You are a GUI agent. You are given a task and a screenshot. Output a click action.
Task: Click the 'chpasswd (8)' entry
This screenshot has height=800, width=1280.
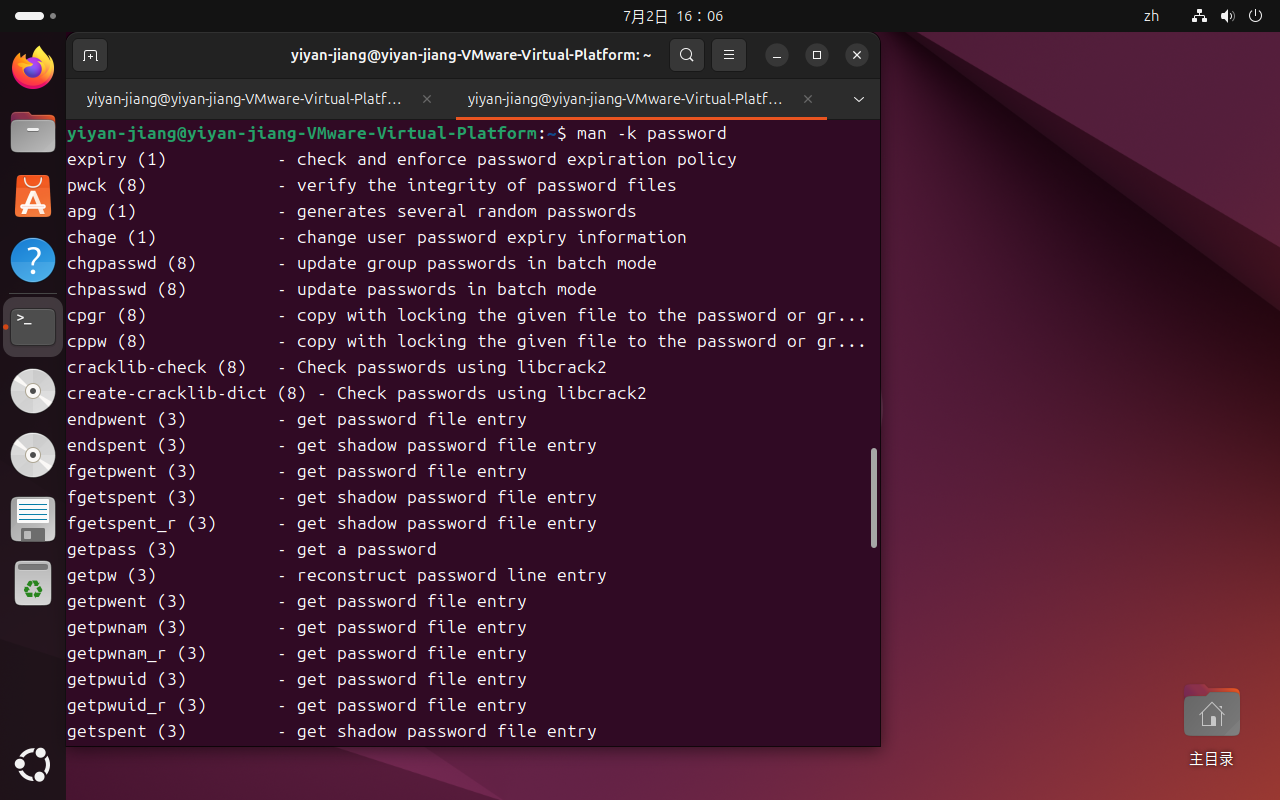(x=127, y=289)
